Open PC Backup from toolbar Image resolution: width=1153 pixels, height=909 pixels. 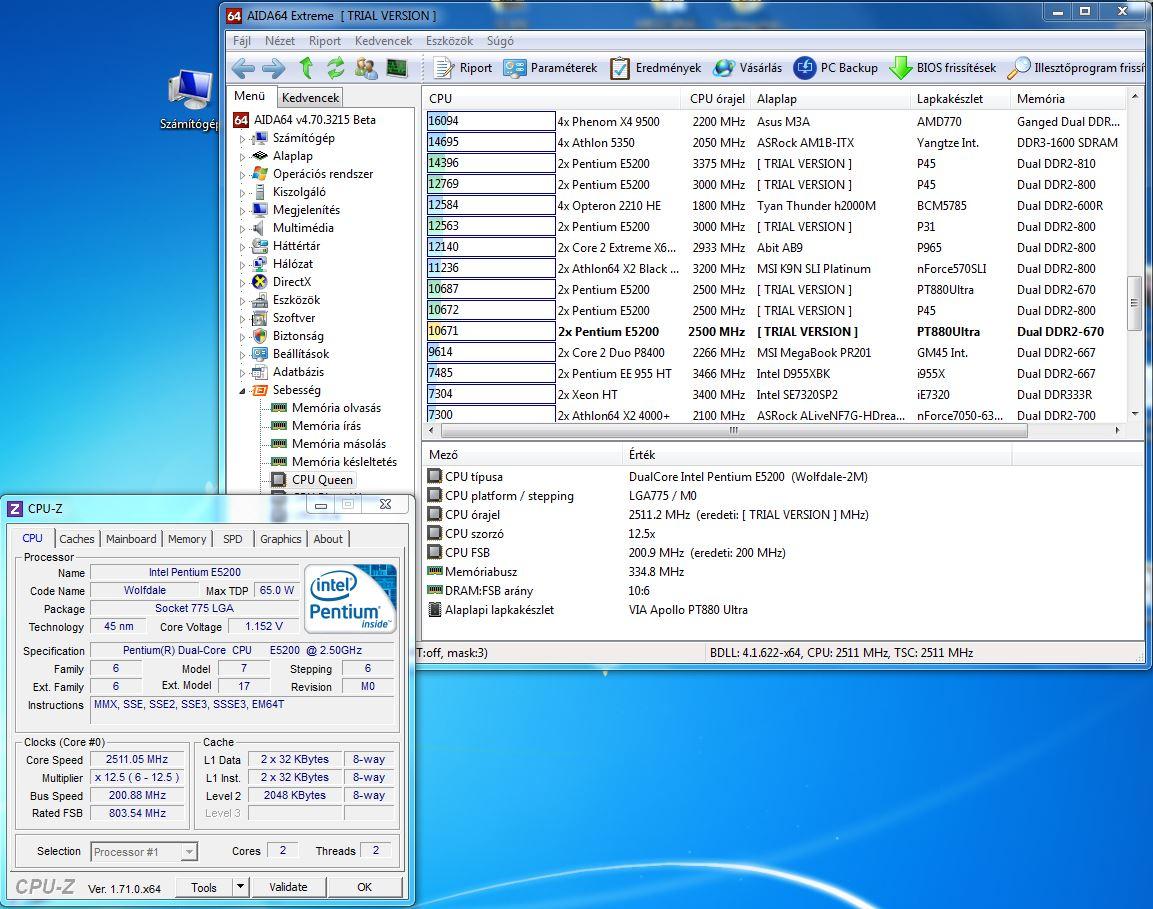point(835,68)
